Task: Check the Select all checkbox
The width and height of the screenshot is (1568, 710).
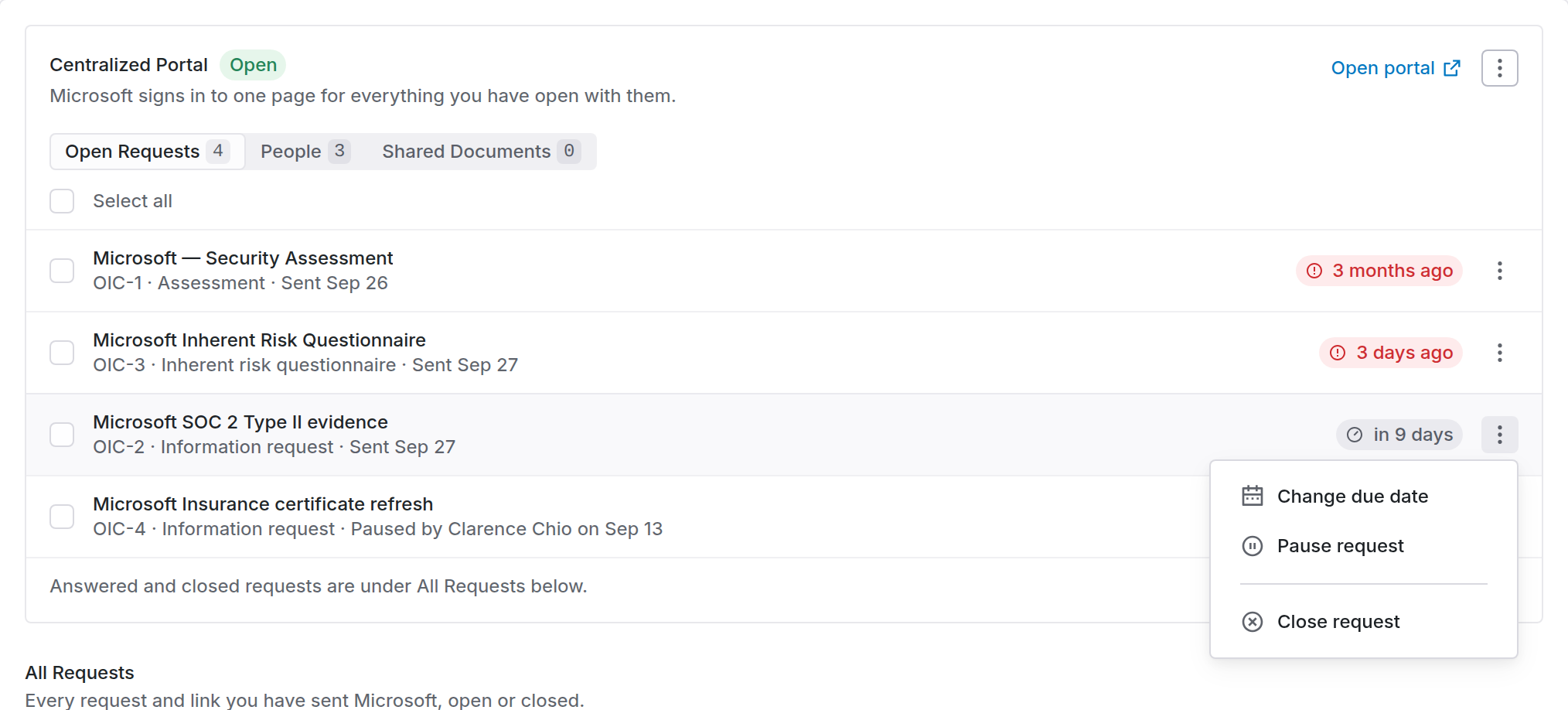Action: point(62,201)
